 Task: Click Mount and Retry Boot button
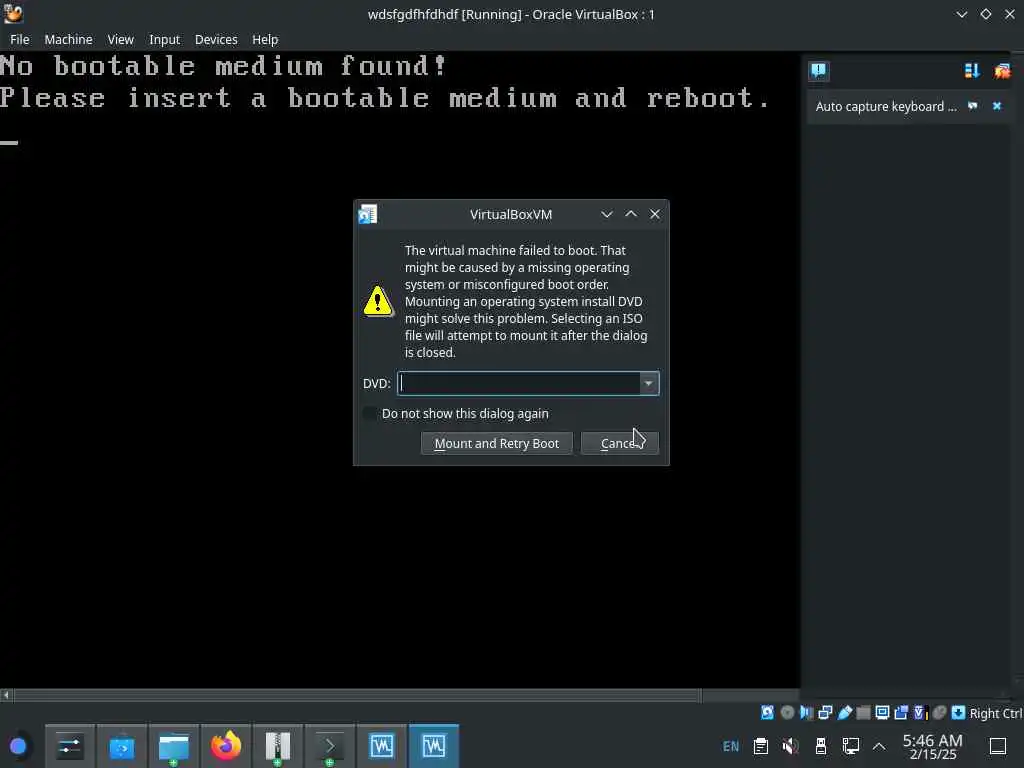click(496, 443)
